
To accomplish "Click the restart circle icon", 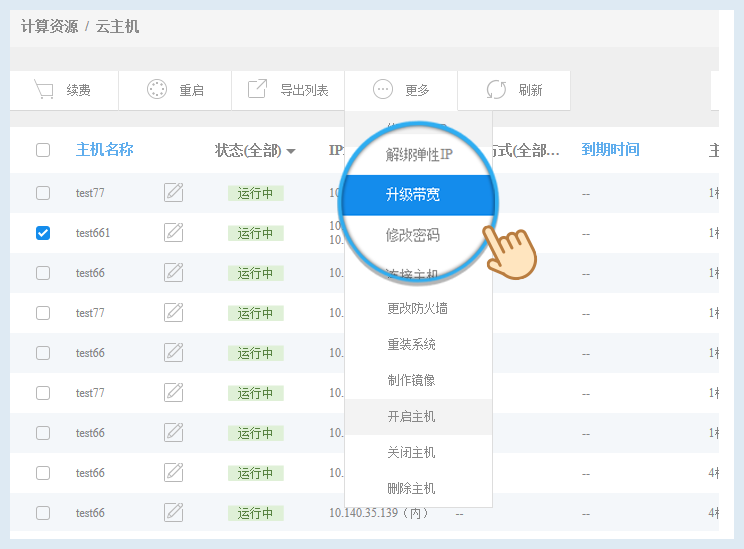I will [x=157, y=90].
